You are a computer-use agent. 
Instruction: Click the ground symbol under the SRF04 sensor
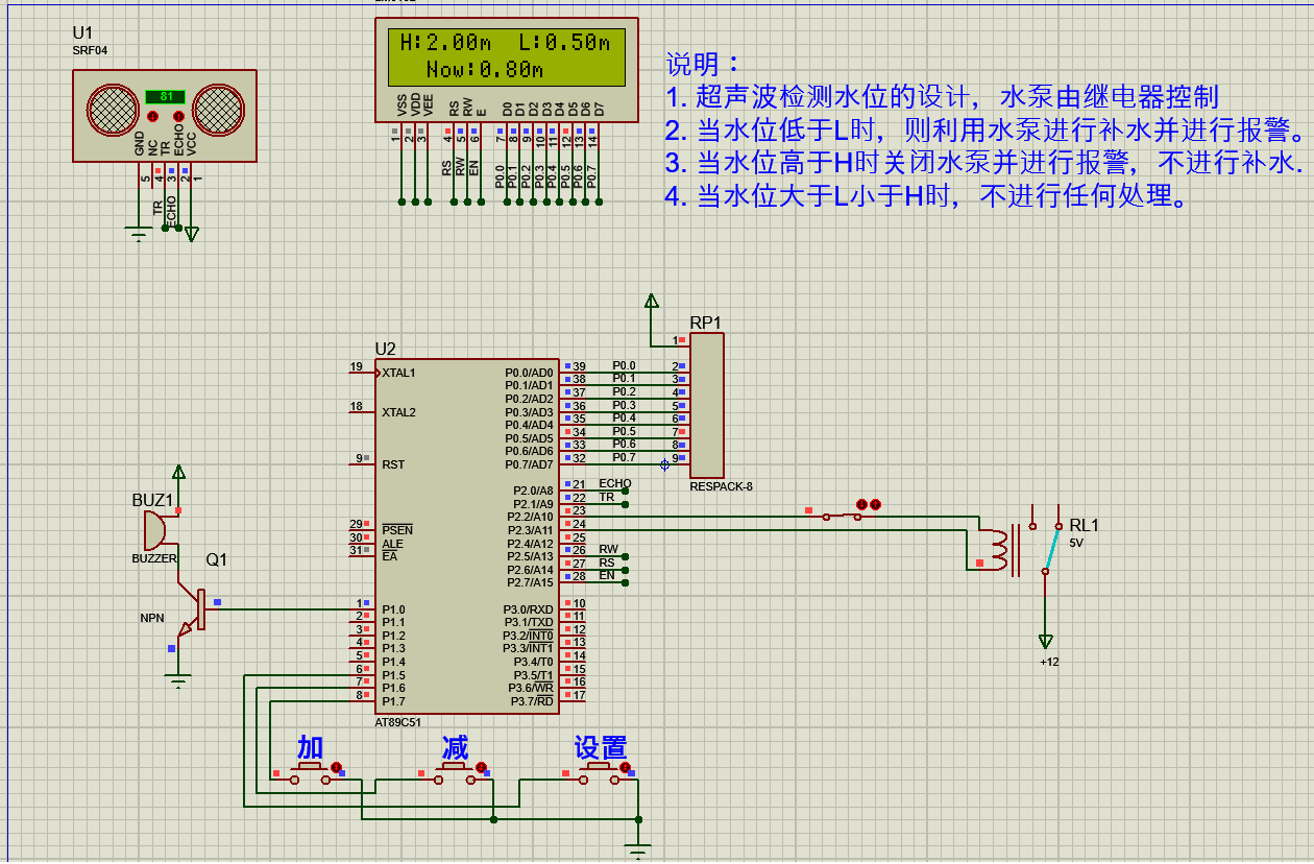[138, 236]
